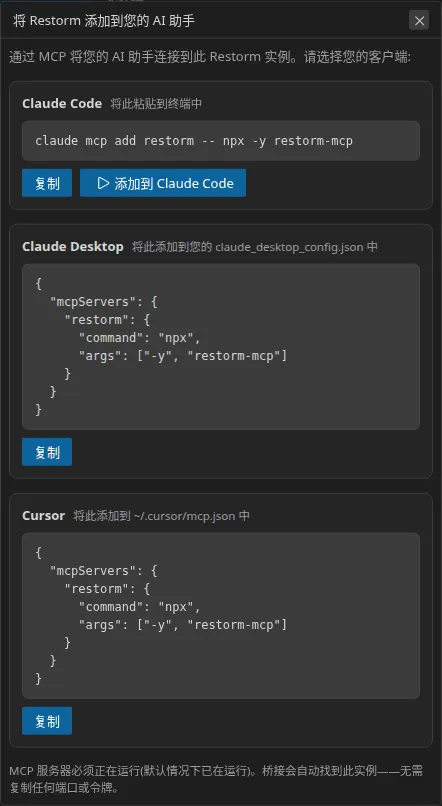Copy the Claude Code terminal command

[x=47, y=183]
